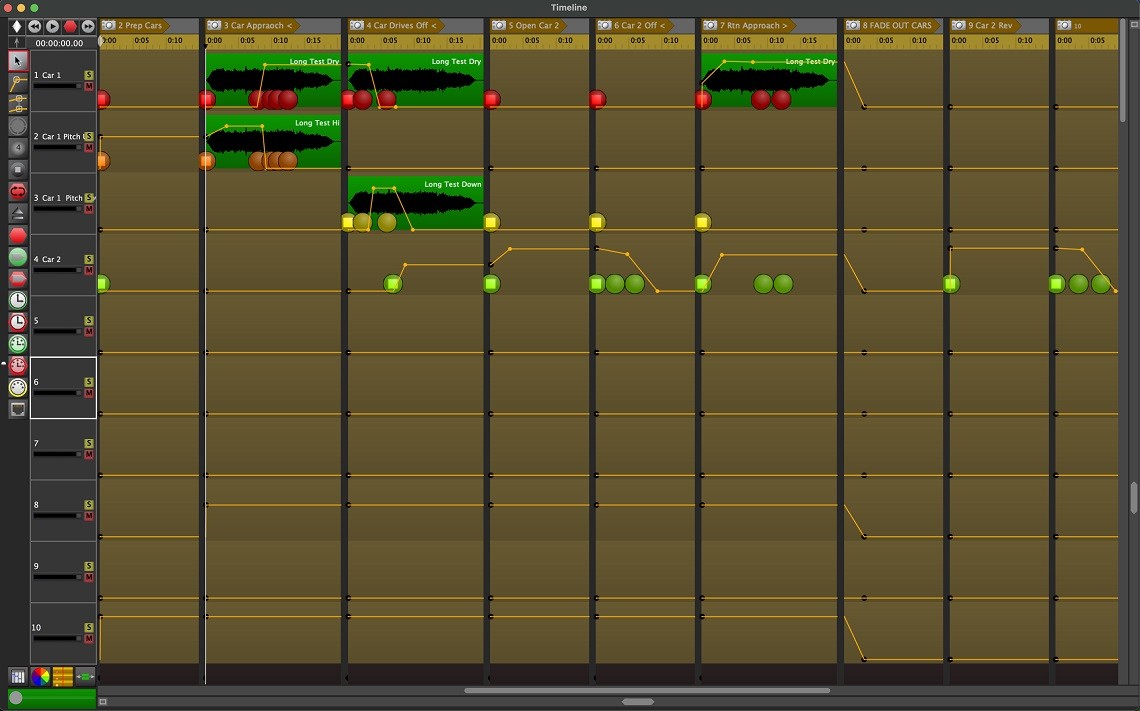Select the red hexagon arrow tool
Image resolution: width=1140 pixels, height=711 pixels.
[17, 278]
